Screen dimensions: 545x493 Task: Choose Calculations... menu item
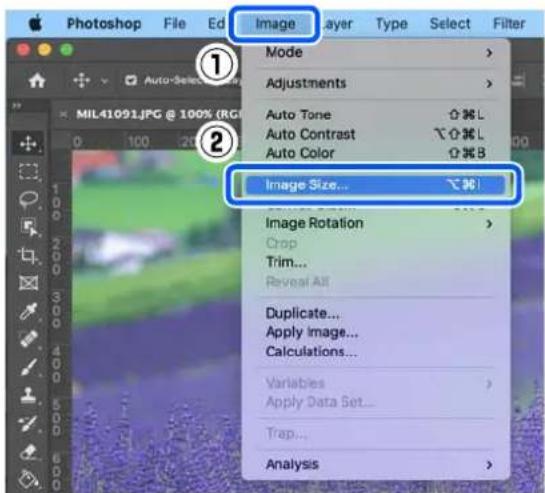click(x=376, y=351)
